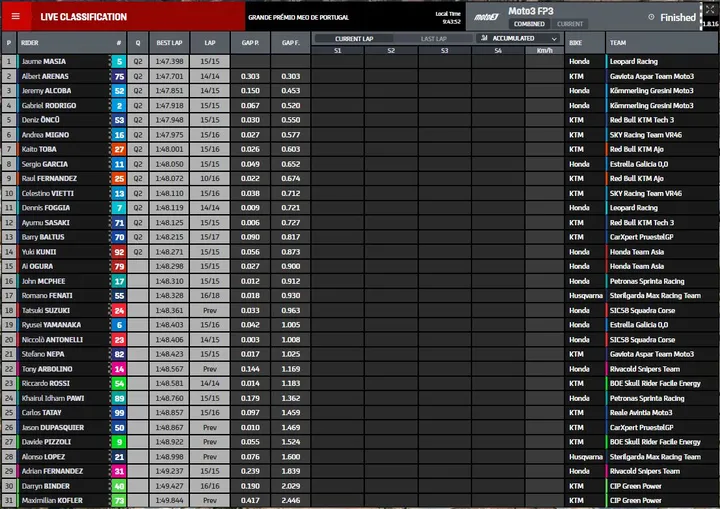This screenshot has width=720, height=509.
Task: Click the fullscreen expand icon
Action: point(710,10)
